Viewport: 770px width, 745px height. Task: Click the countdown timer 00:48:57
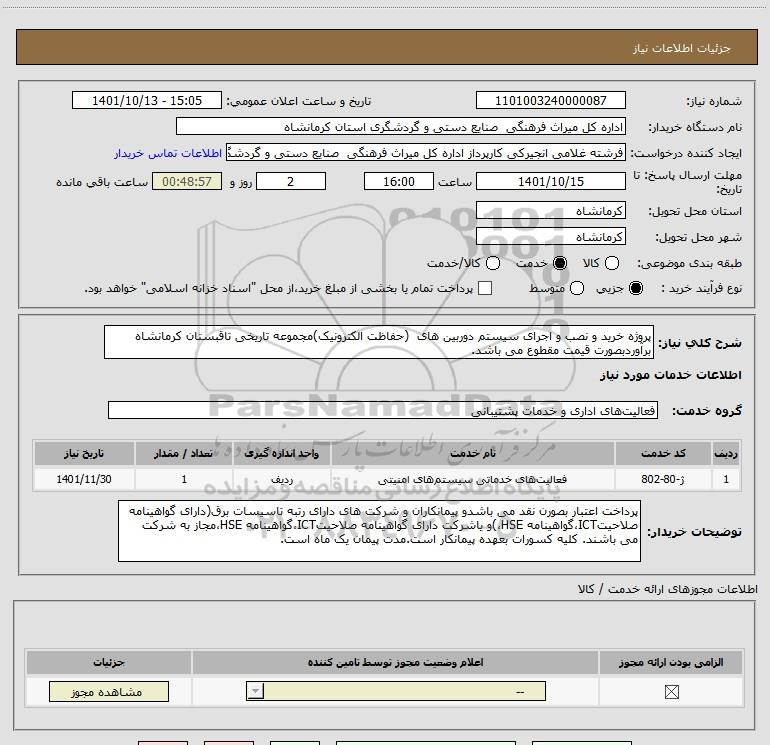[x=187, y=181]
